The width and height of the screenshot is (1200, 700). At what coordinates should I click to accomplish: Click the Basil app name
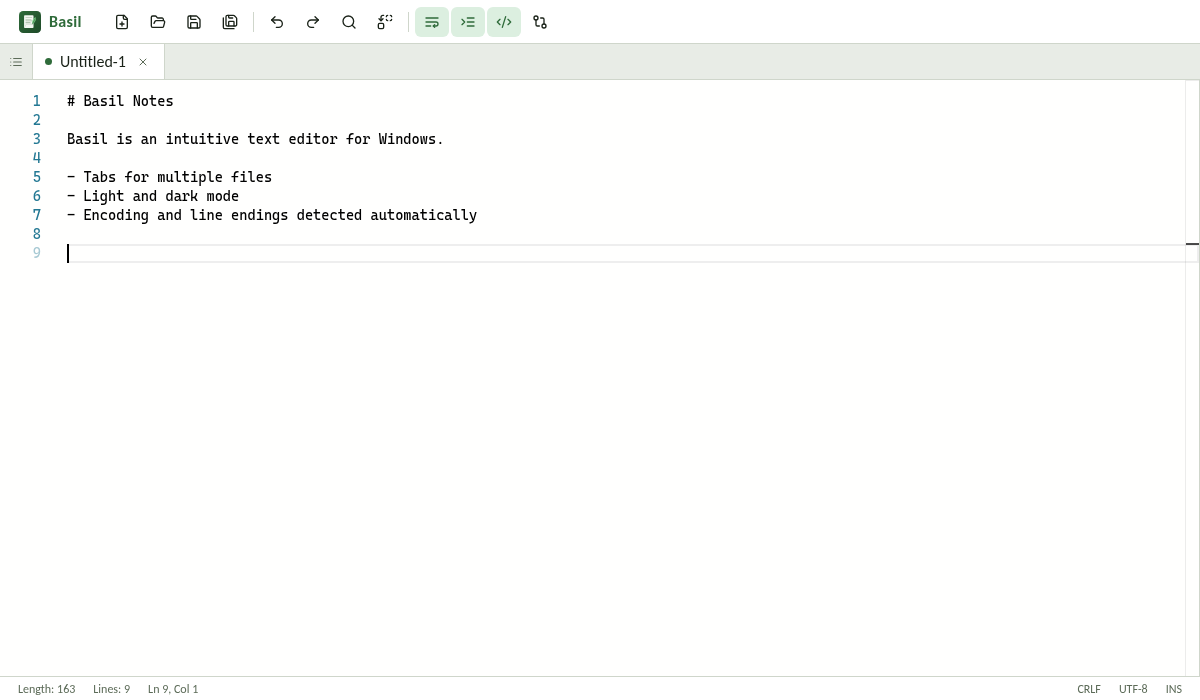[65, 22]
